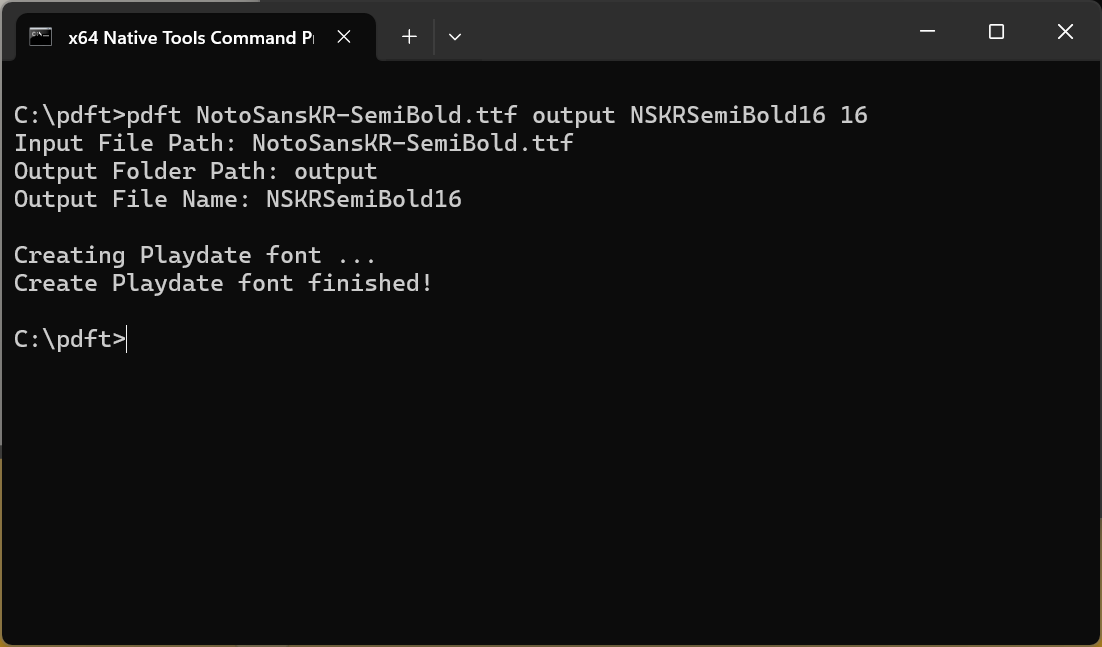This screenshot has width=1102, height=647.
Task: Click the empty C:\pdft prompt line
Action: [x=68, y=339]
